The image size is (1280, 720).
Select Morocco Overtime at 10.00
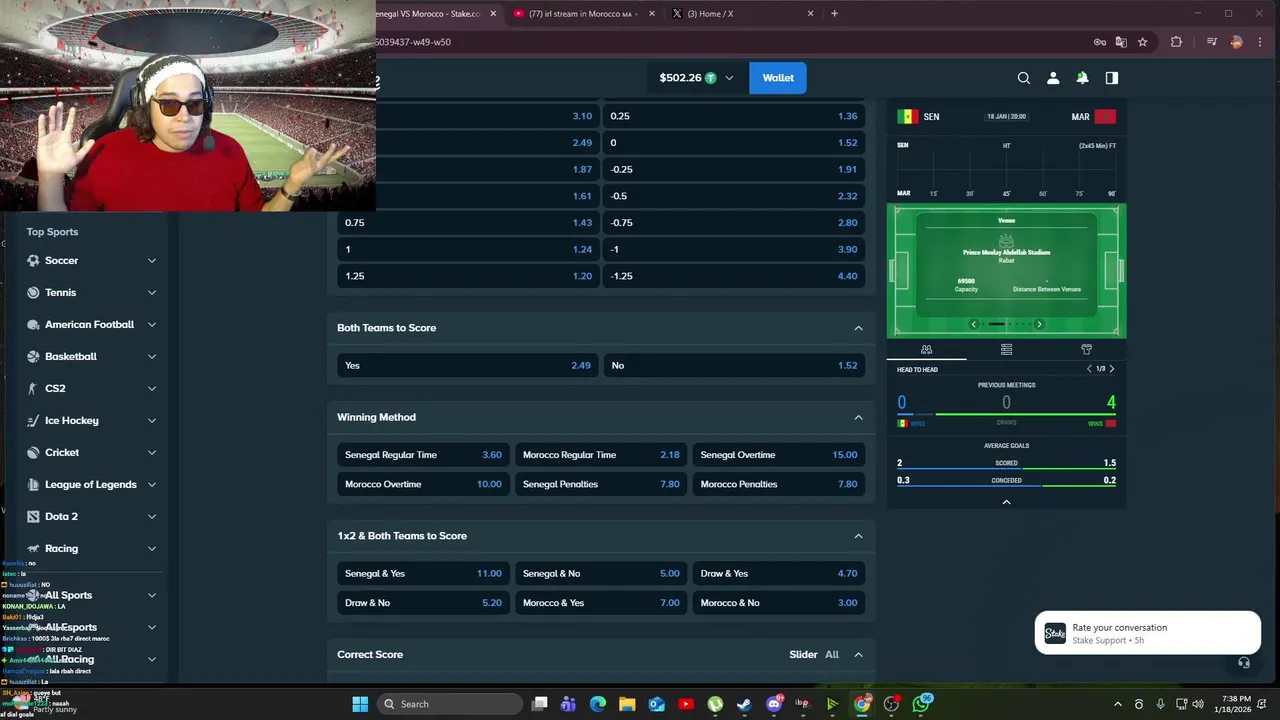pyautogui.click(x=423, y=484)
